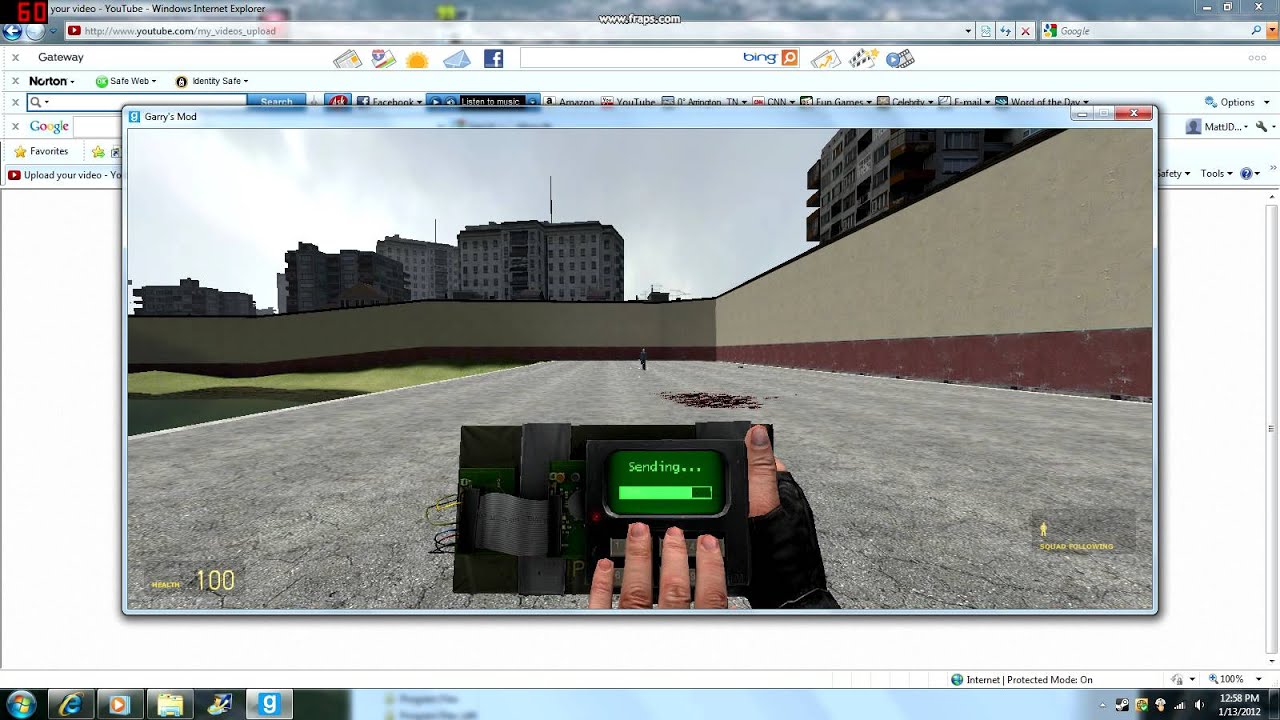Click Add to Favorites Bar star icon
Viewport: 1280px width, 720px height.
click(98, 152)
